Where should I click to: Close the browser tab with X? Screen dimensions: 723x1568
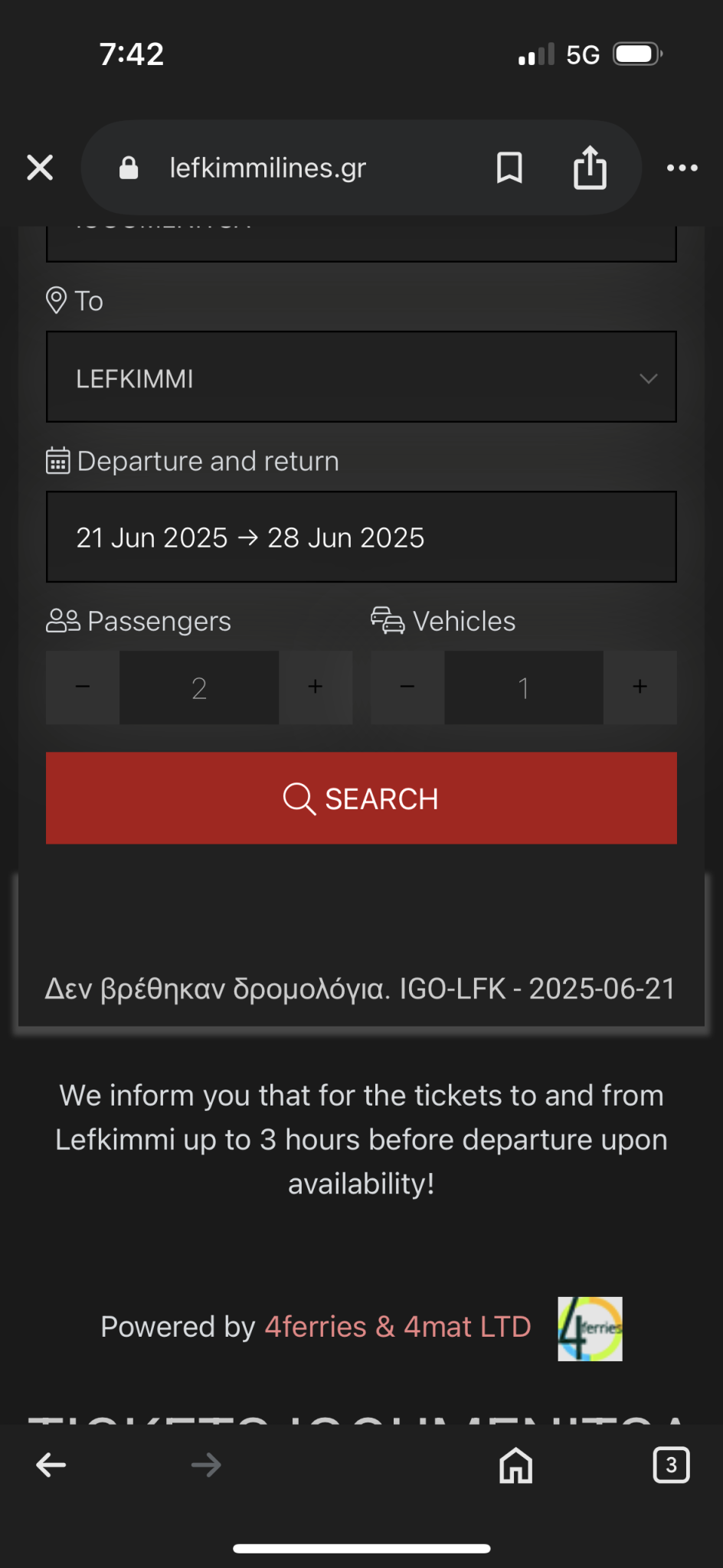(x=40, y=168)
